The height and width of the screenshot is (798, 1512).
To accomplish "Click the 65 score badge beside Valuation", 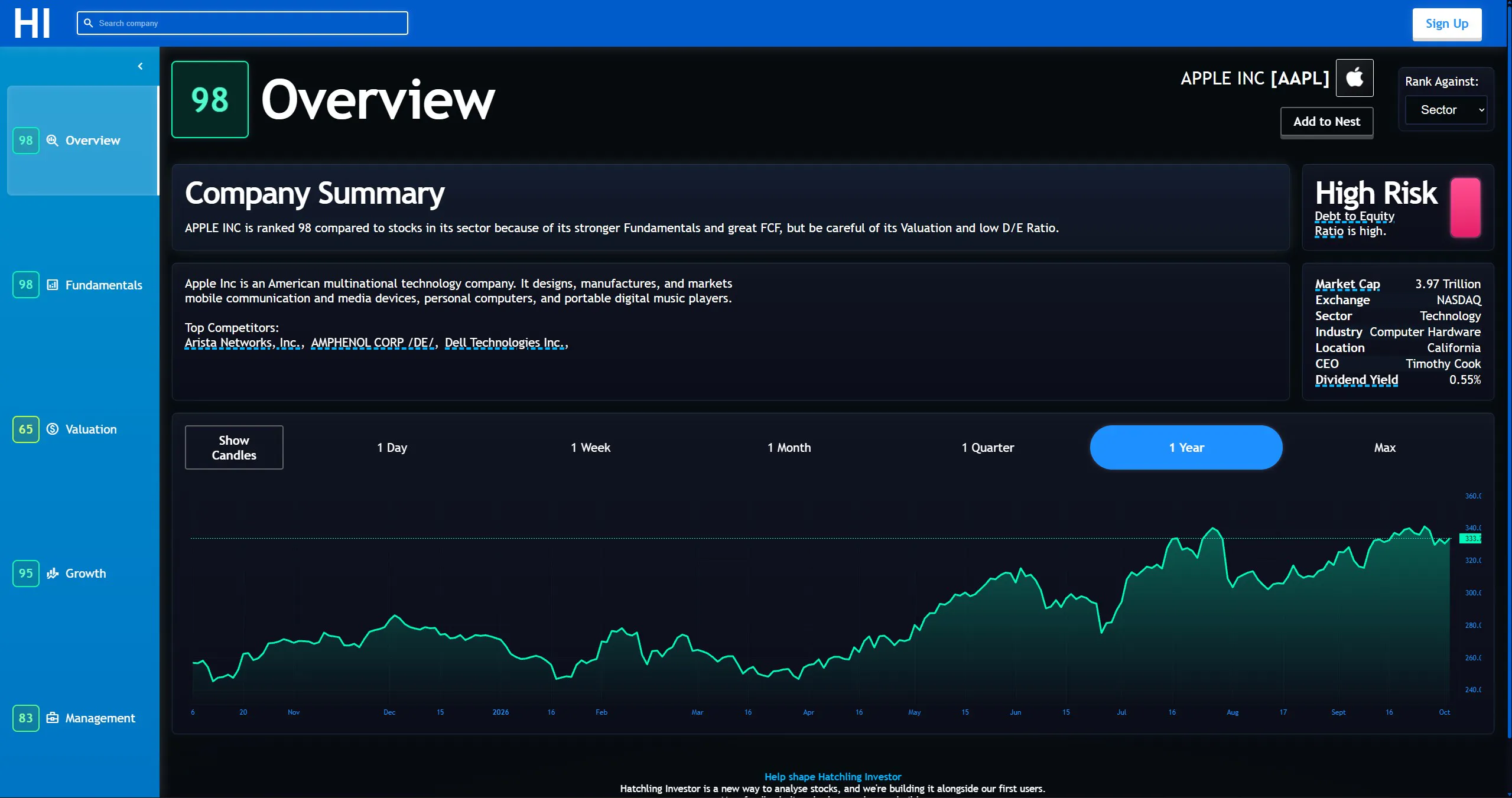I will click(x=26, y=429).
